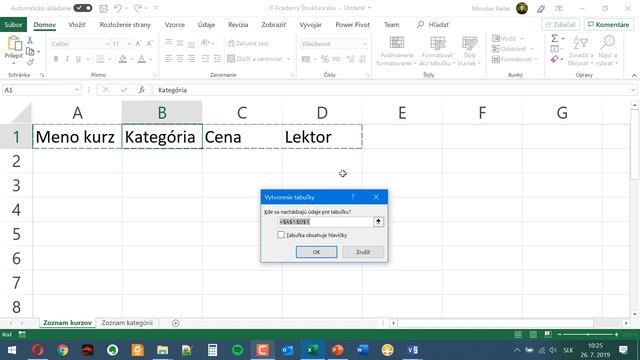Expand Vložiť cells dropdown in Bunky group
This screenshot has width=640, height=360.
tap(522, 38)
